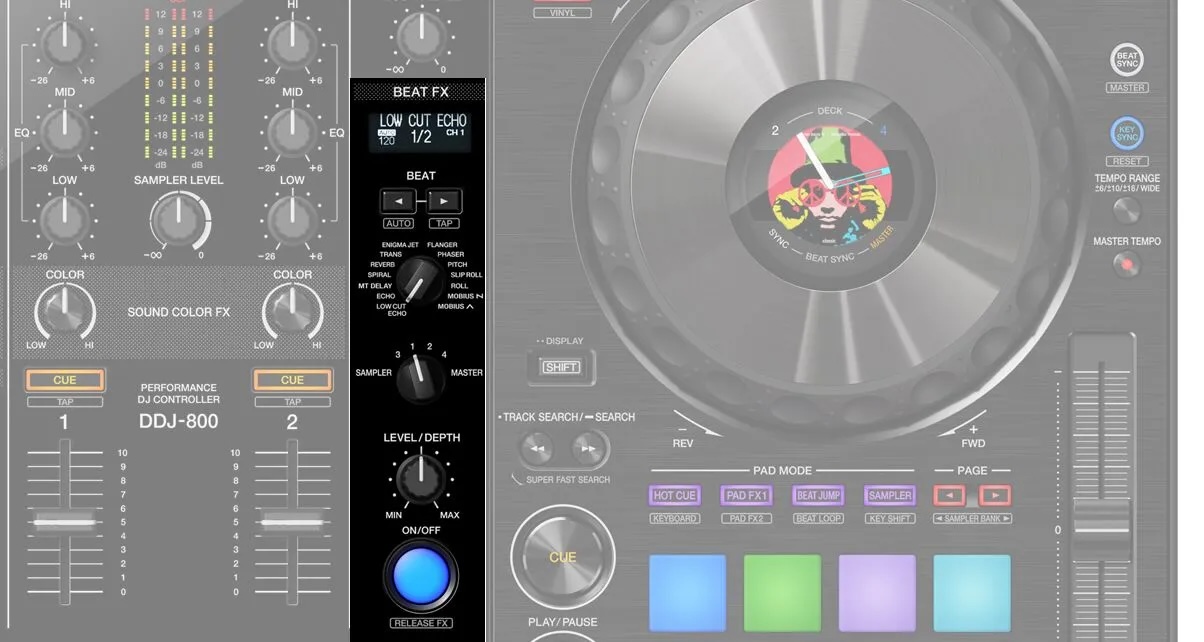This screenshot has width=1204, height=642.
Task: Select the HOT CUE pad mode
Action: (x=674, y=495)
